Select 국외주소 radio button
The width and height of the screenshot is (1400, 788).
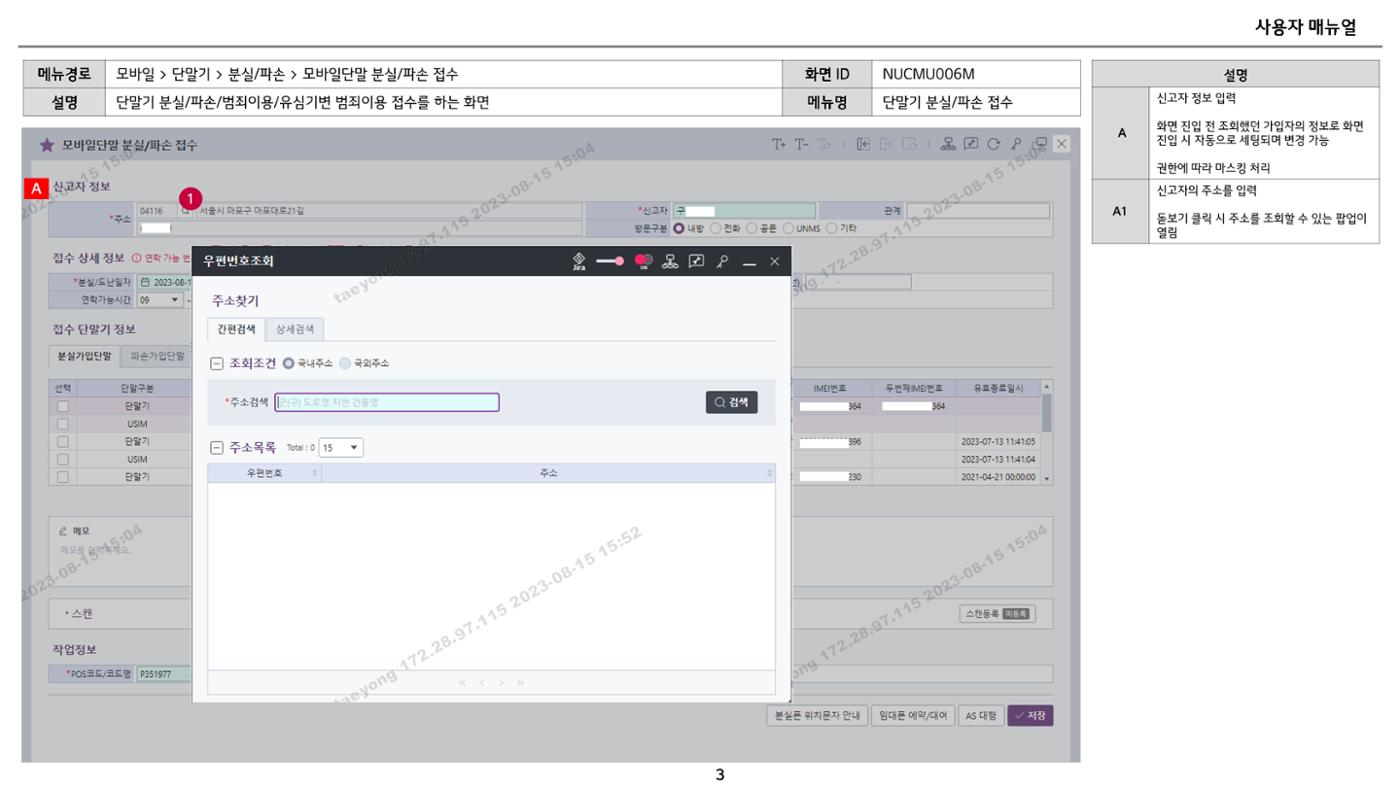point(346,362)
